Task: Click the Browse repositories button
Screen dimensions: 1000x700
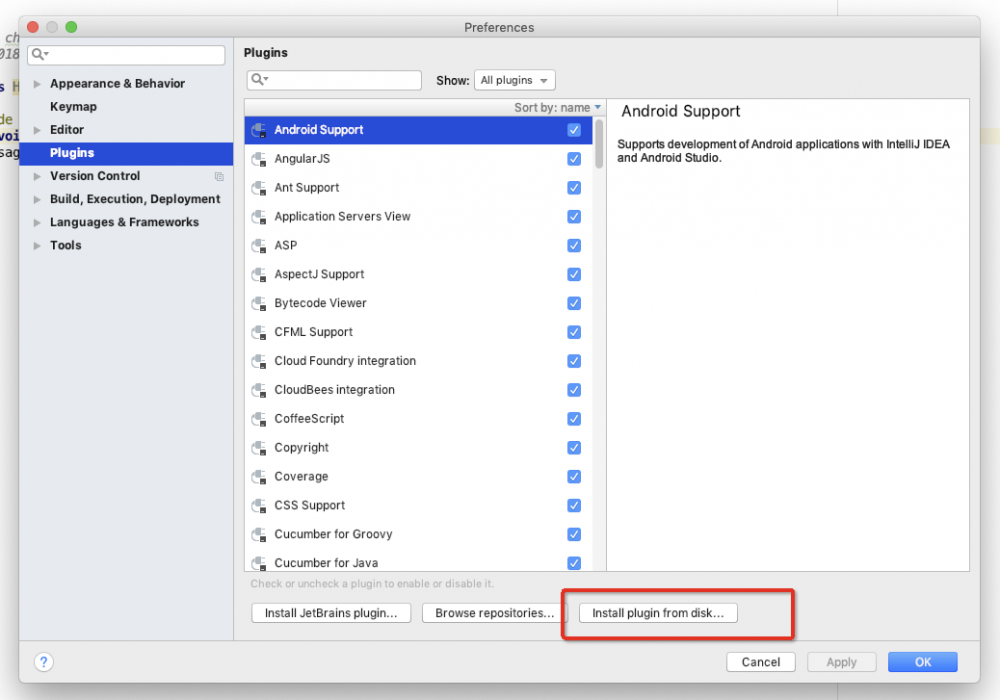Action: tap(494, 613)
